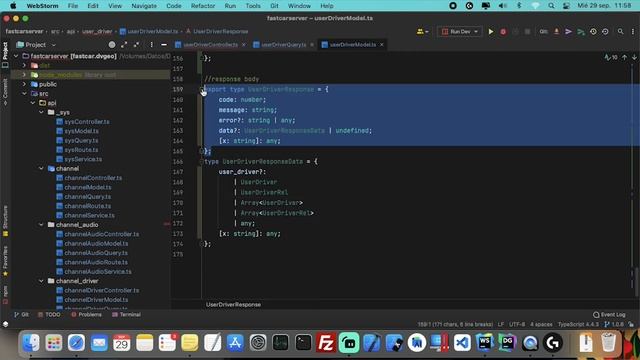Hide the Project panel with minus icon
Image resolution: width=640 pixels, height=360 pixels.
point(164,44)
